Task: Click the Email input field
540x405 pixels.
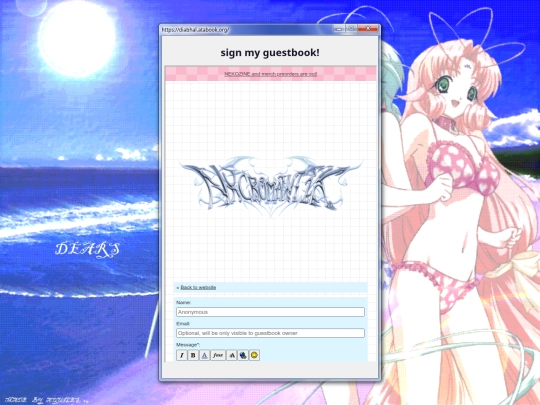Action: click(x=270, y=333)
